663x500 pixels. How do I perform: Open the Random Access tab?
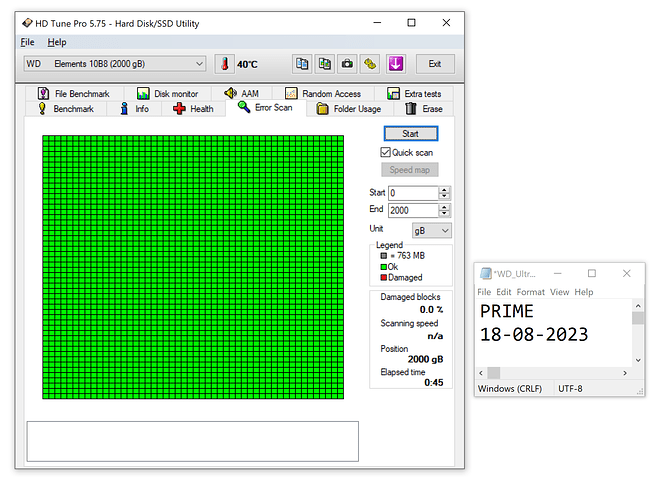click(x=323, y=93)
